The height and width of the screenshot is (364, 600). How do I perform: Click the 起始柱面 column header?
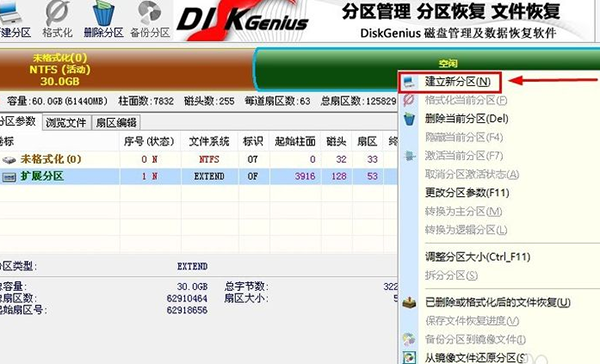(x=295, y=142)
